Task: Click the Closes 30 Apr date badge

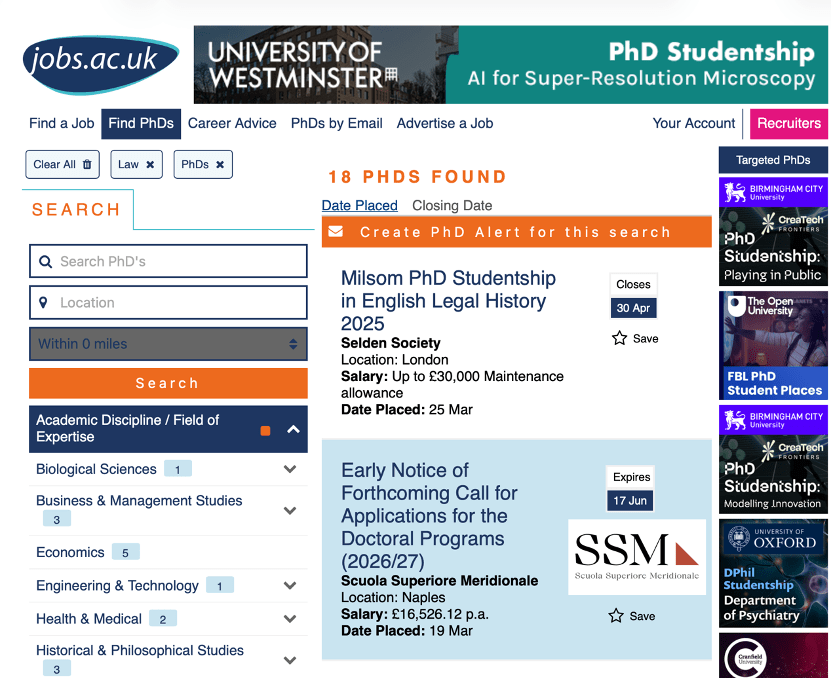Action: tap(634, 296)
